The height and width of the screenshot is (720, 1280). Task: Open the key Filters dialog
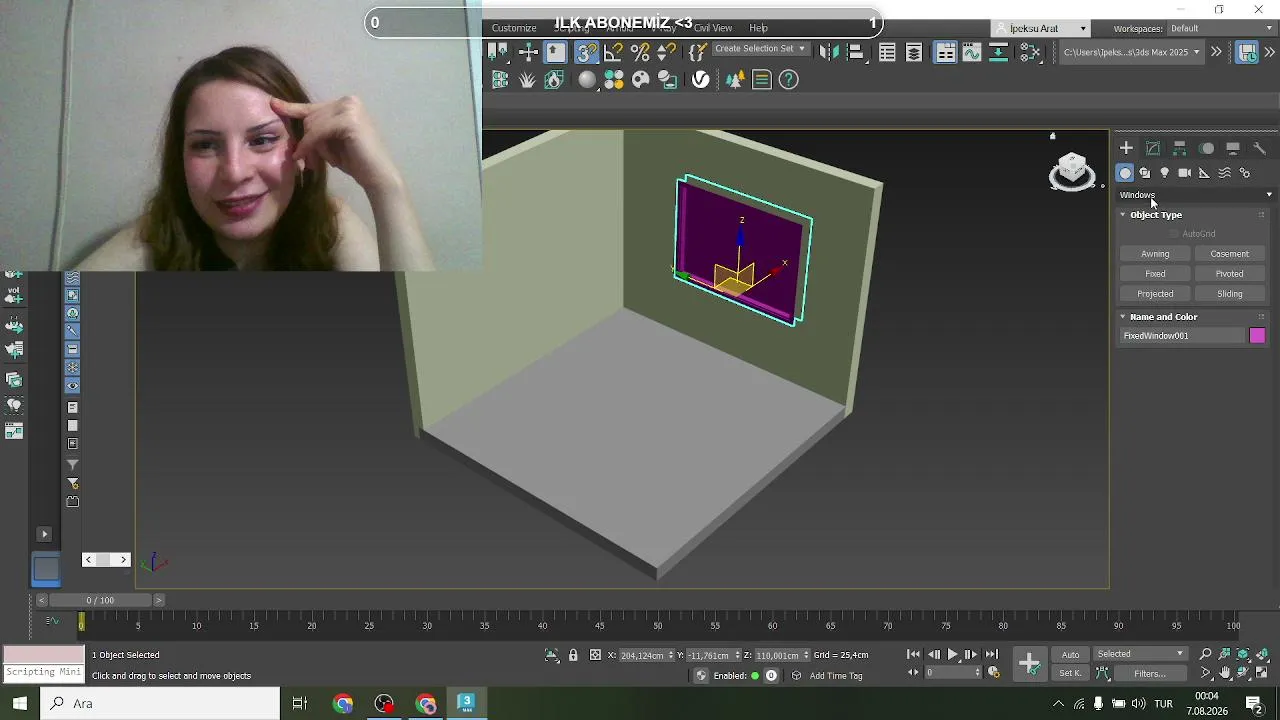click(1150, 674)
